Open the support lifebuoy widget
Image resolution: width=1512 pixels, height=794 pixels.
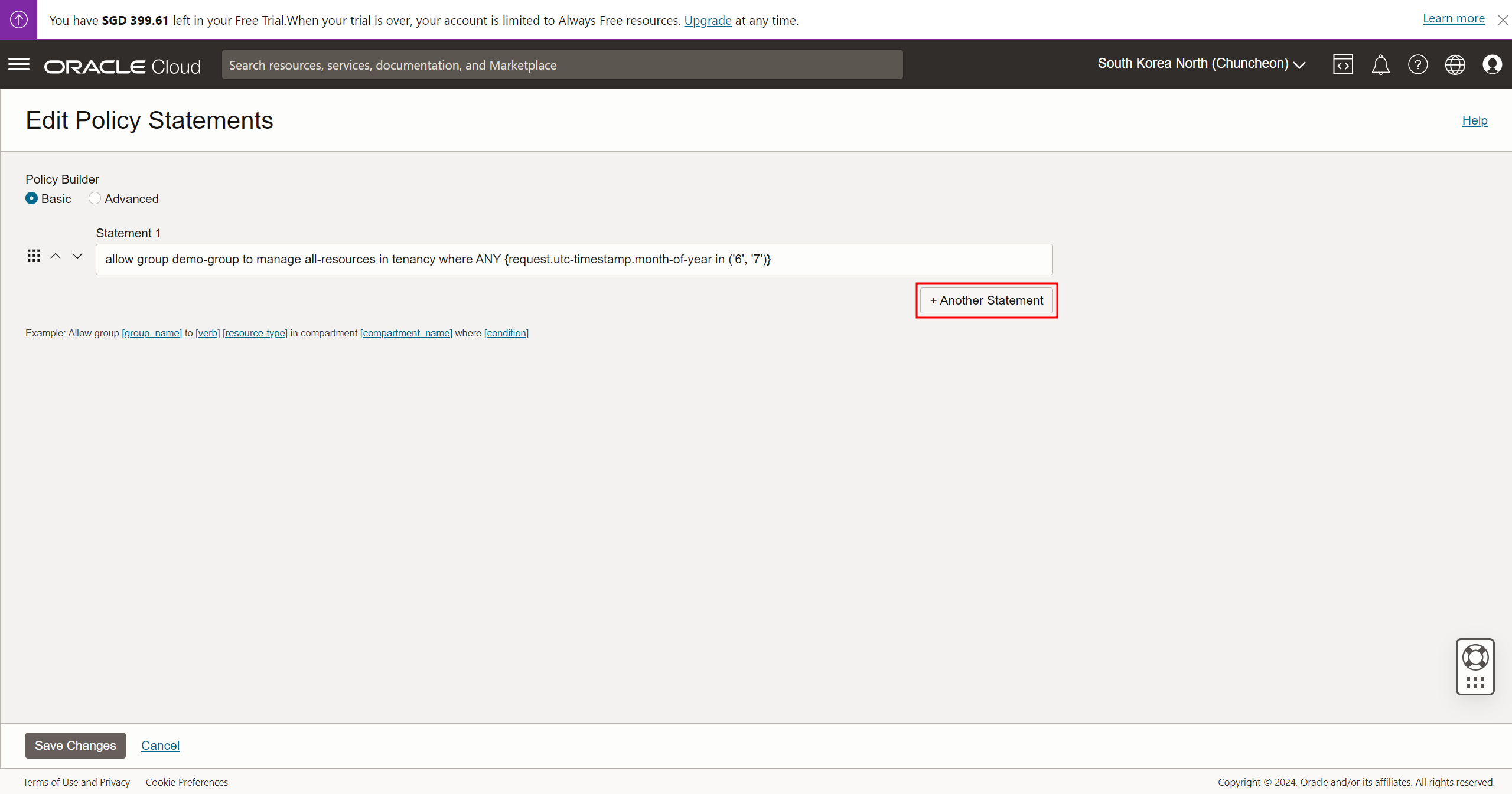point(1475,658)
